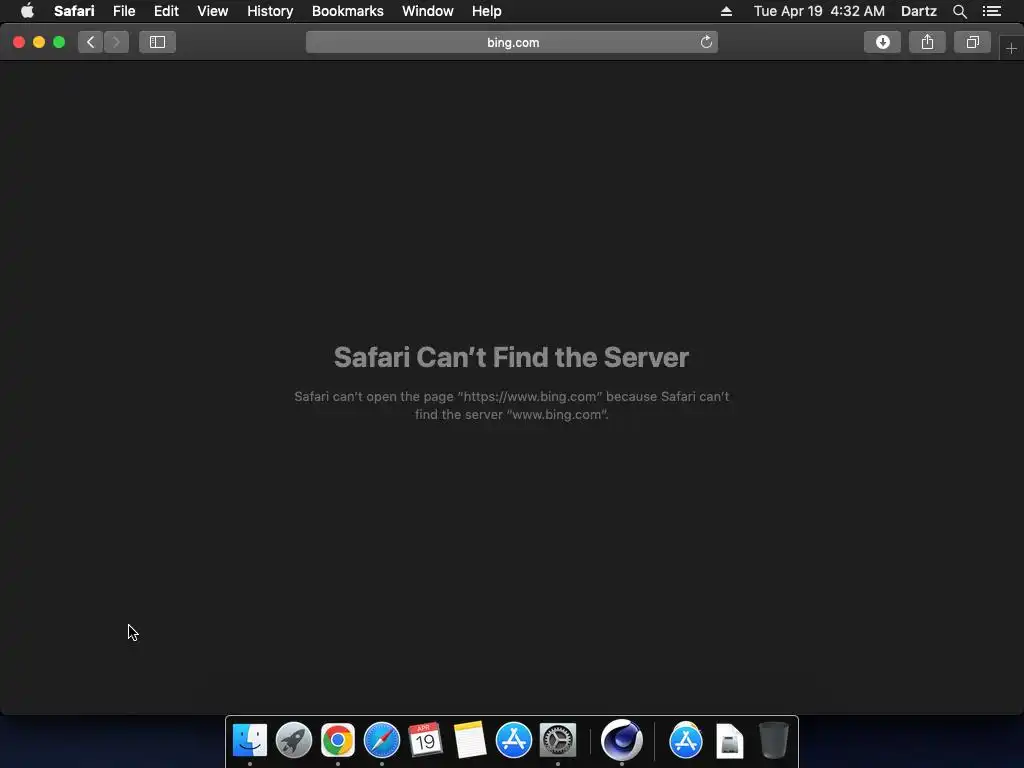
Task: Open the document stack in Dock
Action: point(729,741)
